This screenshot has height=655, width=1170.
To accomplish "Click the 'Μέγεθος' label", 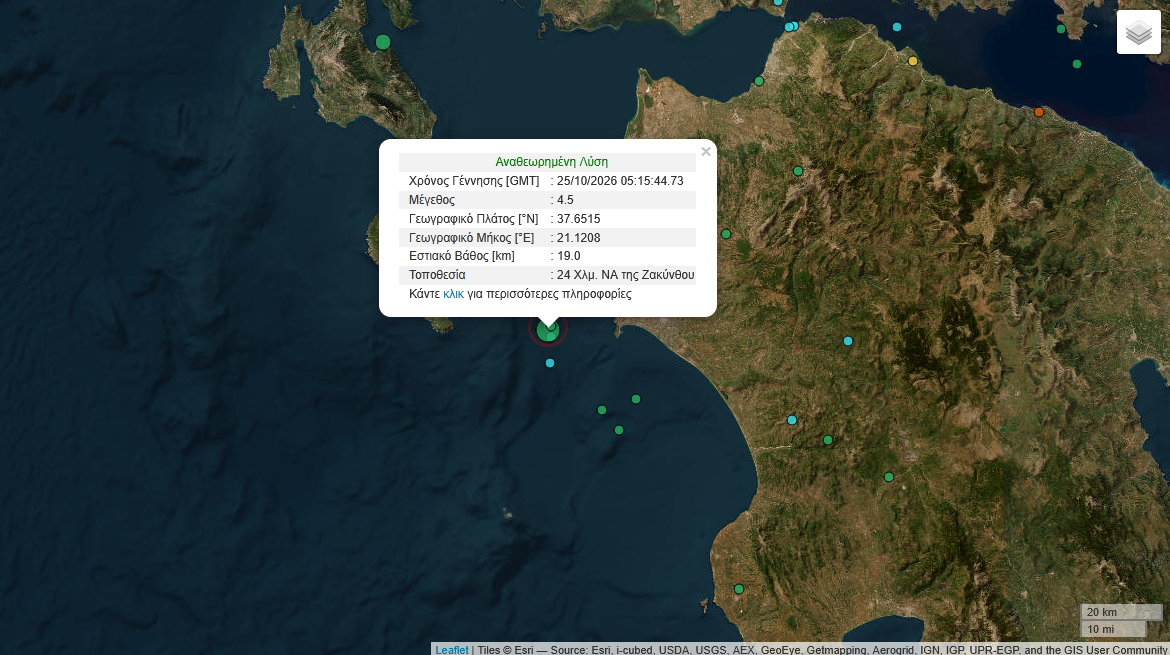I will tap(432, 200).
